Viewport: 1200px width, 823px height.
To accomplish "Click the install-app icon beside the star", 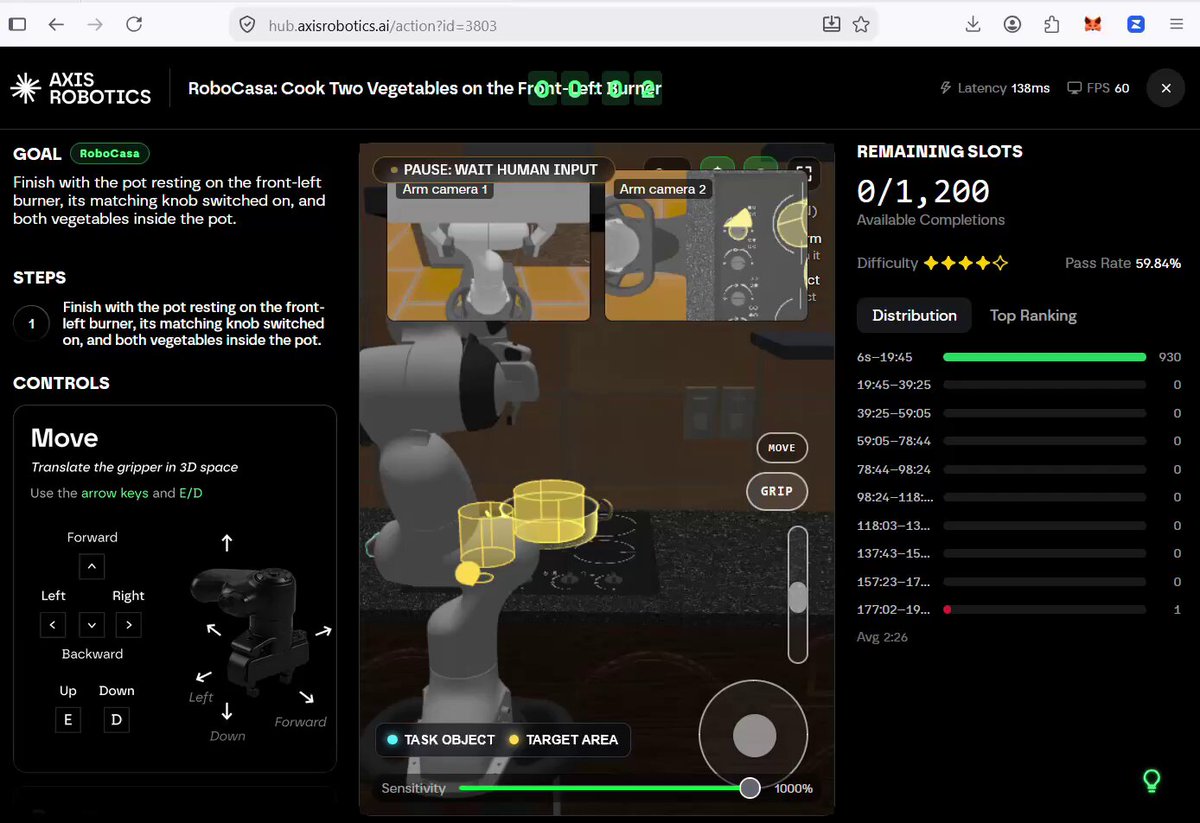I will 831,25.
